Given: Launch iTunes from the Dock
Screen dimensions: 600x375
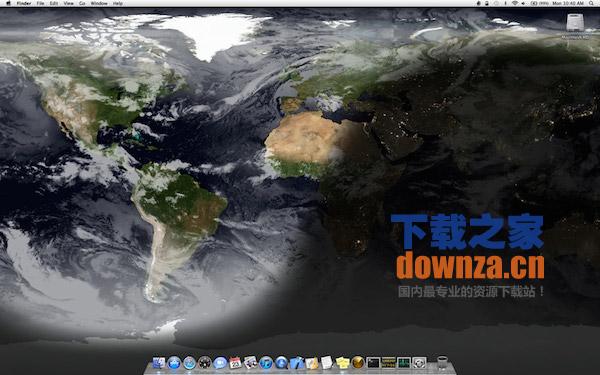Looking at the screenshot, I should point(266,362).
